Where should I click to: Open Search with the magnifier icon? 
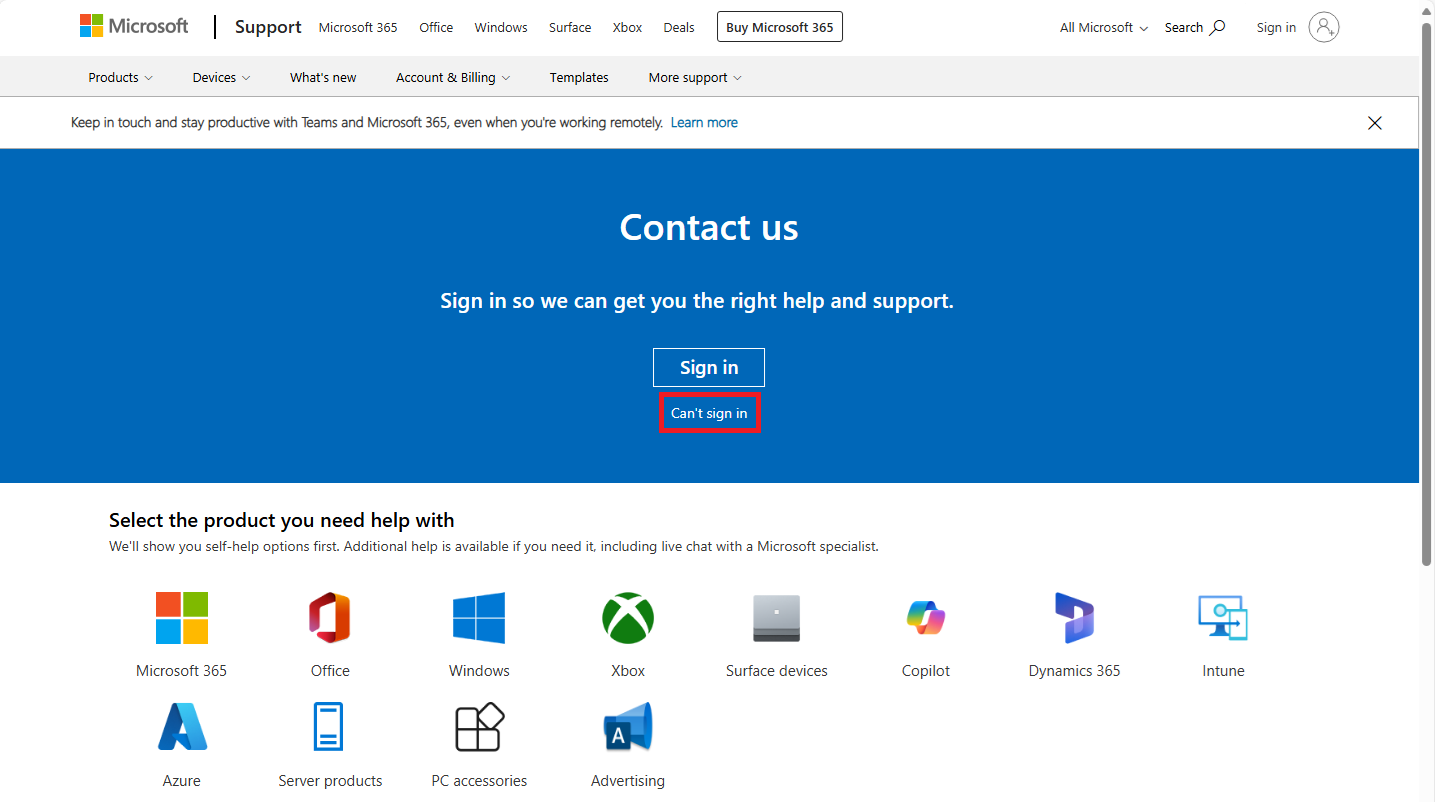click(x=1195, y=27)
